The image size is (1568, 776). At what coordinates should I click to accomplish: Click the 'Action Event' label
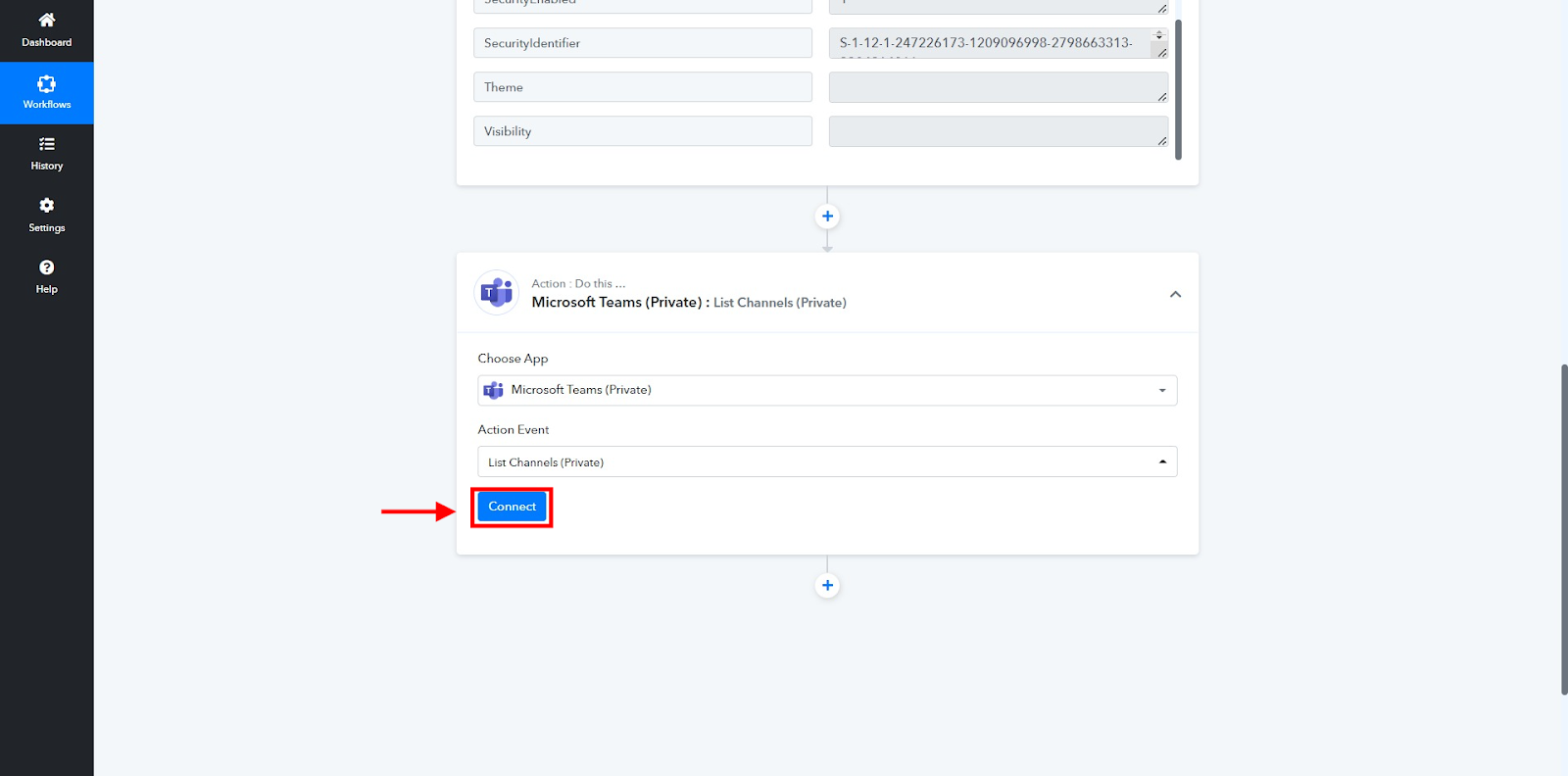click(514, 430)
